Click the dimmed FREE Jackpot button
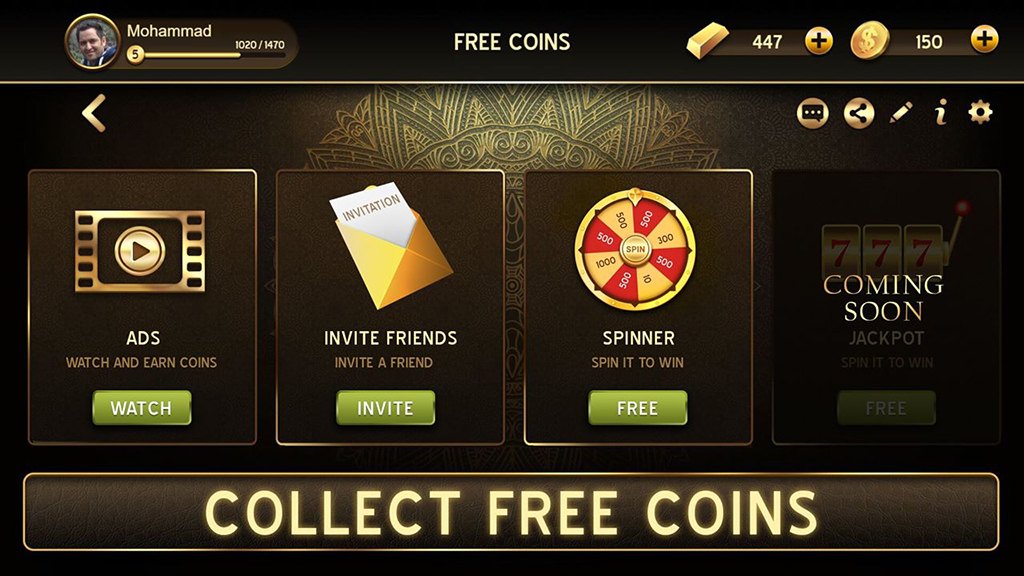The image size is (1024, 576). (x=886, y=408)
